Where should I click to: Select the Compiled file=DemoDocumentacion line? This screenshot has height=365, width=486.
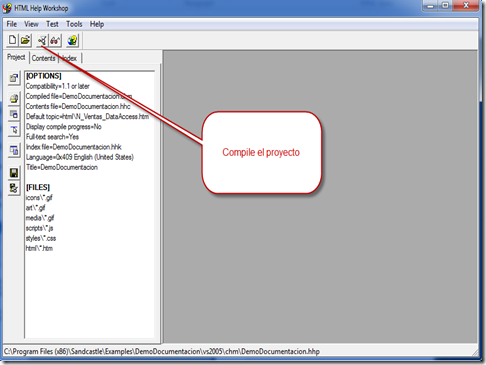pos(79,96)
